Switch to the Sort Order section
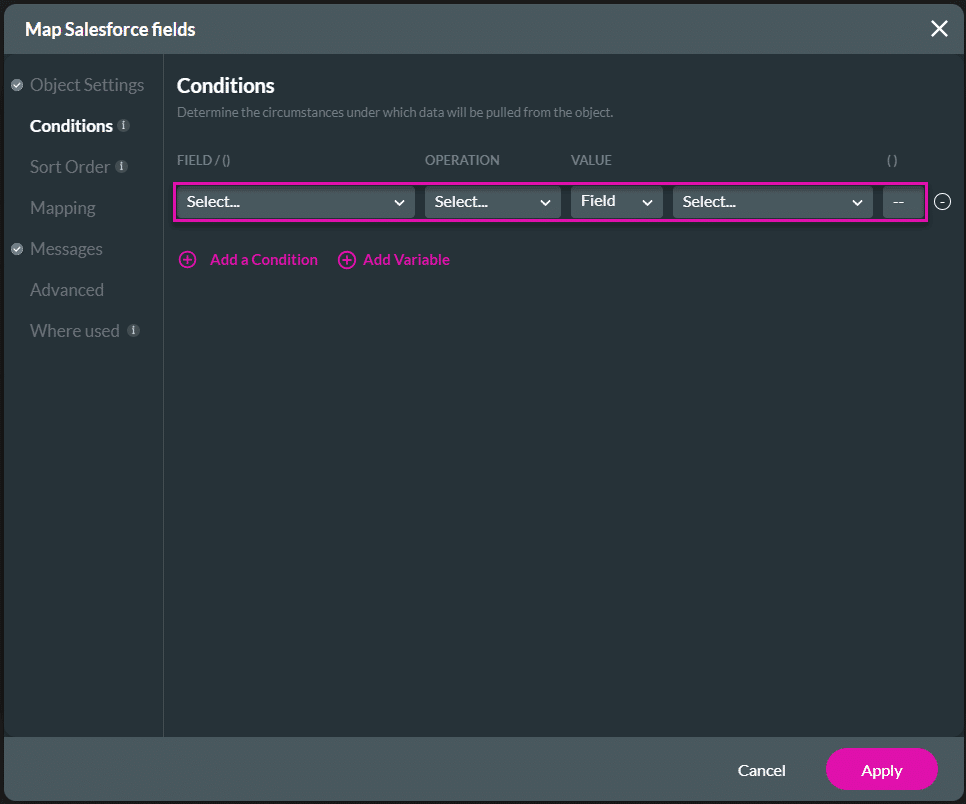 (x=70, y=167)
